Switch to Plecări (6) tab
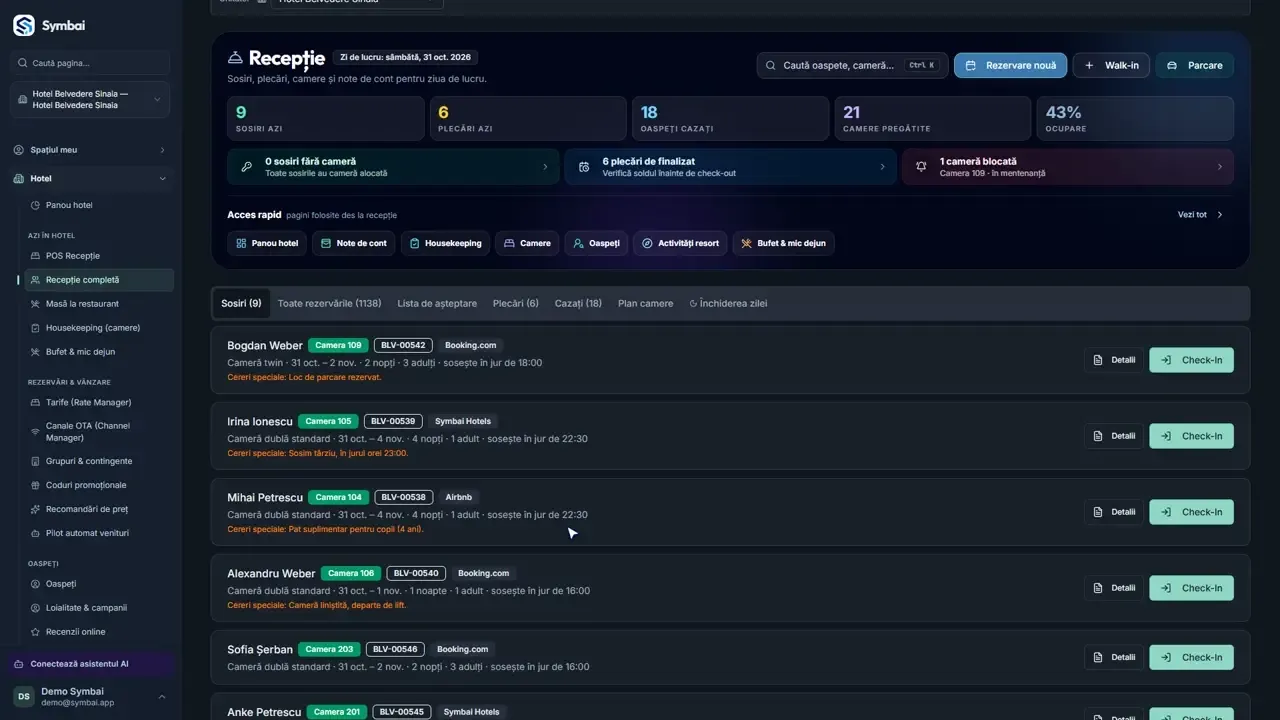 (x=516, y=303)
